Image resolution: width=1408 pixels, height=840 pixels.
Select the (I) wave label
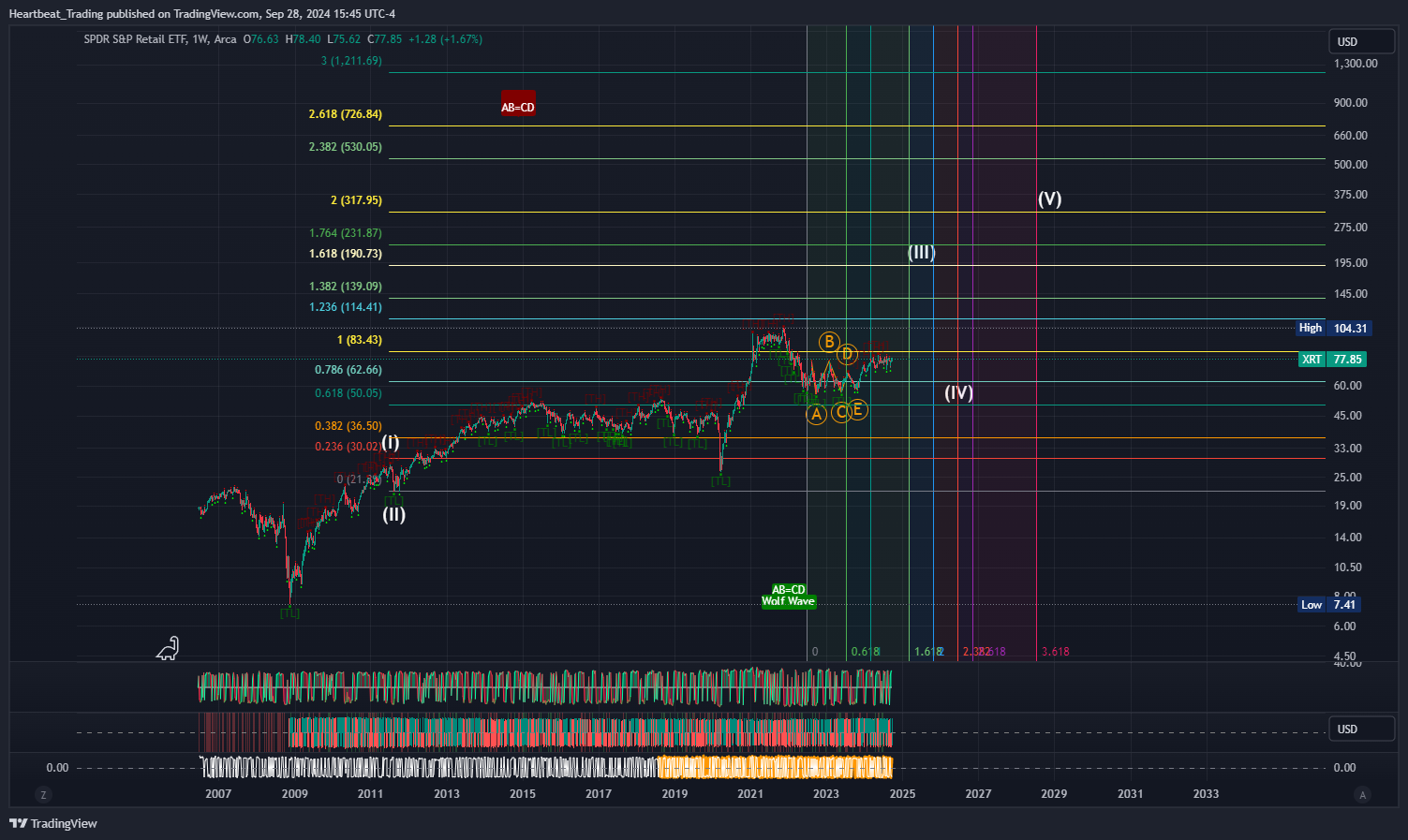coord(391,442)
